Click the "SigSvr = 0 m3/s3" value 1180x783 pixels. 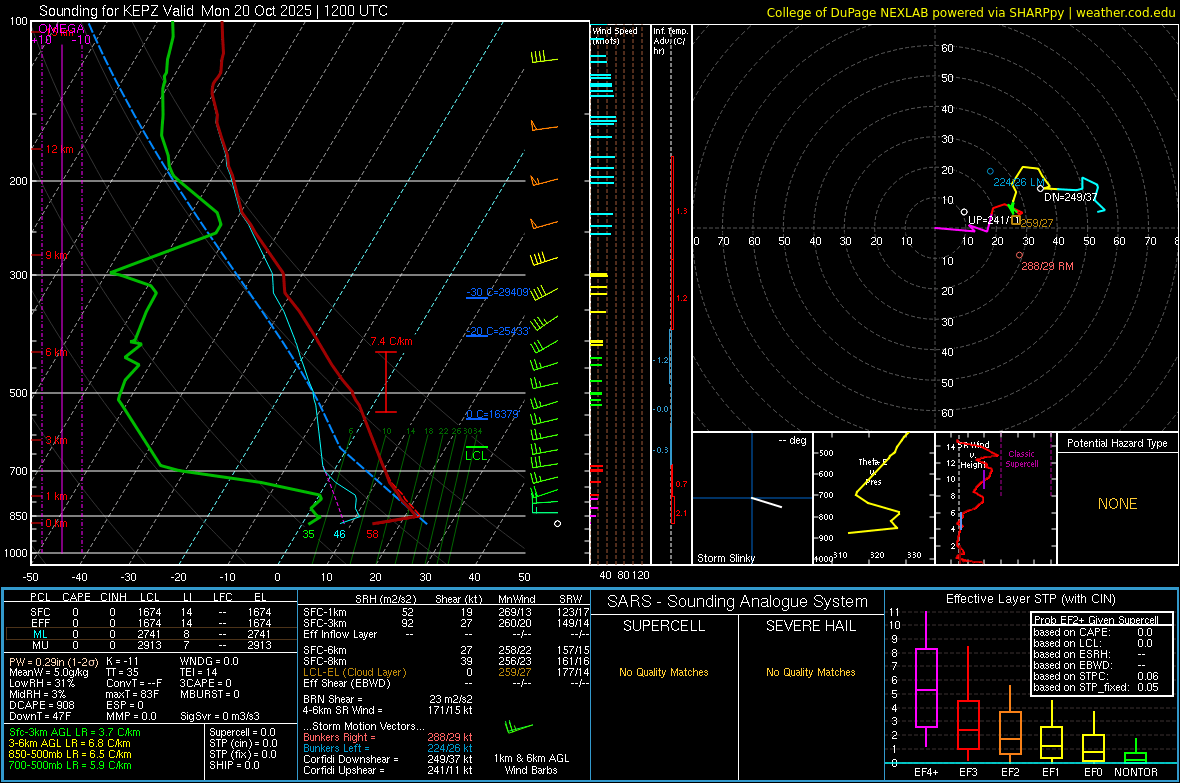tap(220, 716)
